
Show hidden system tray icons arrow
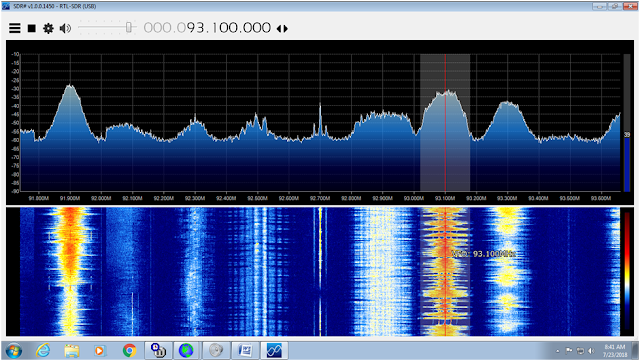(x=558, y=351)
